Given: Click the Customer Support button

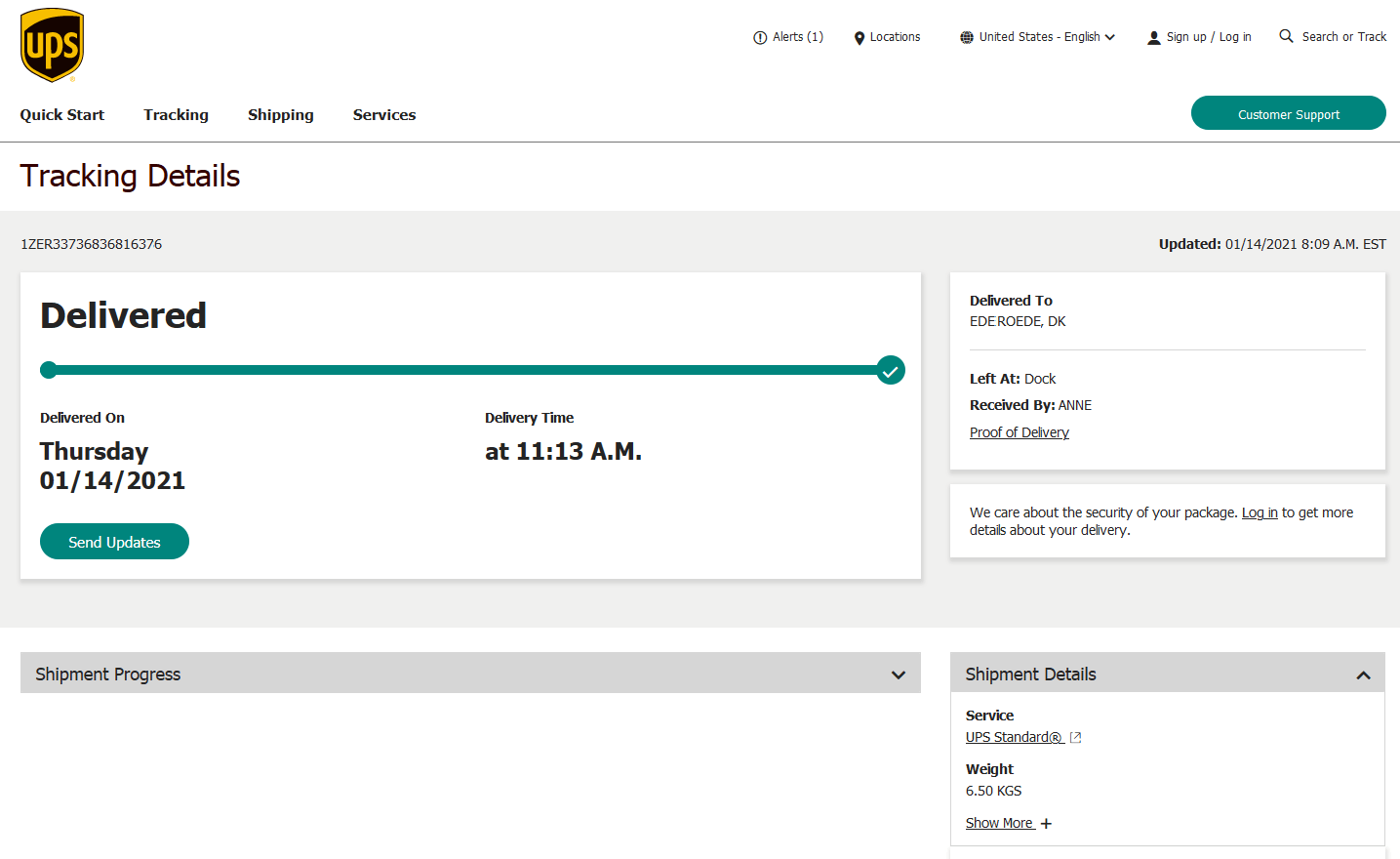Looking at the screenshot, I should tap(1289, 113).
